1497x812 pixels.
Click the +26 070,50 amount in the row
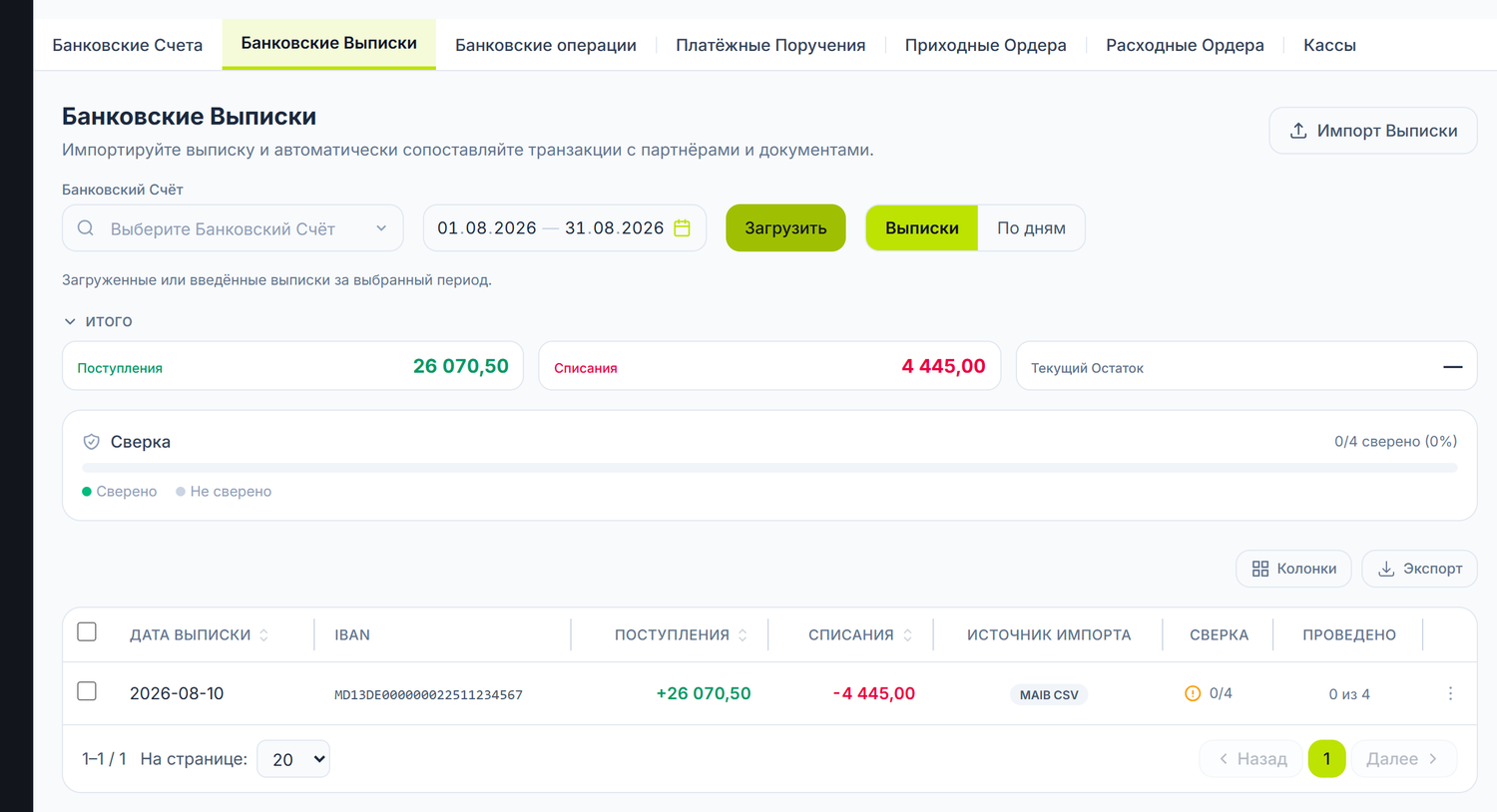(704, 693)
